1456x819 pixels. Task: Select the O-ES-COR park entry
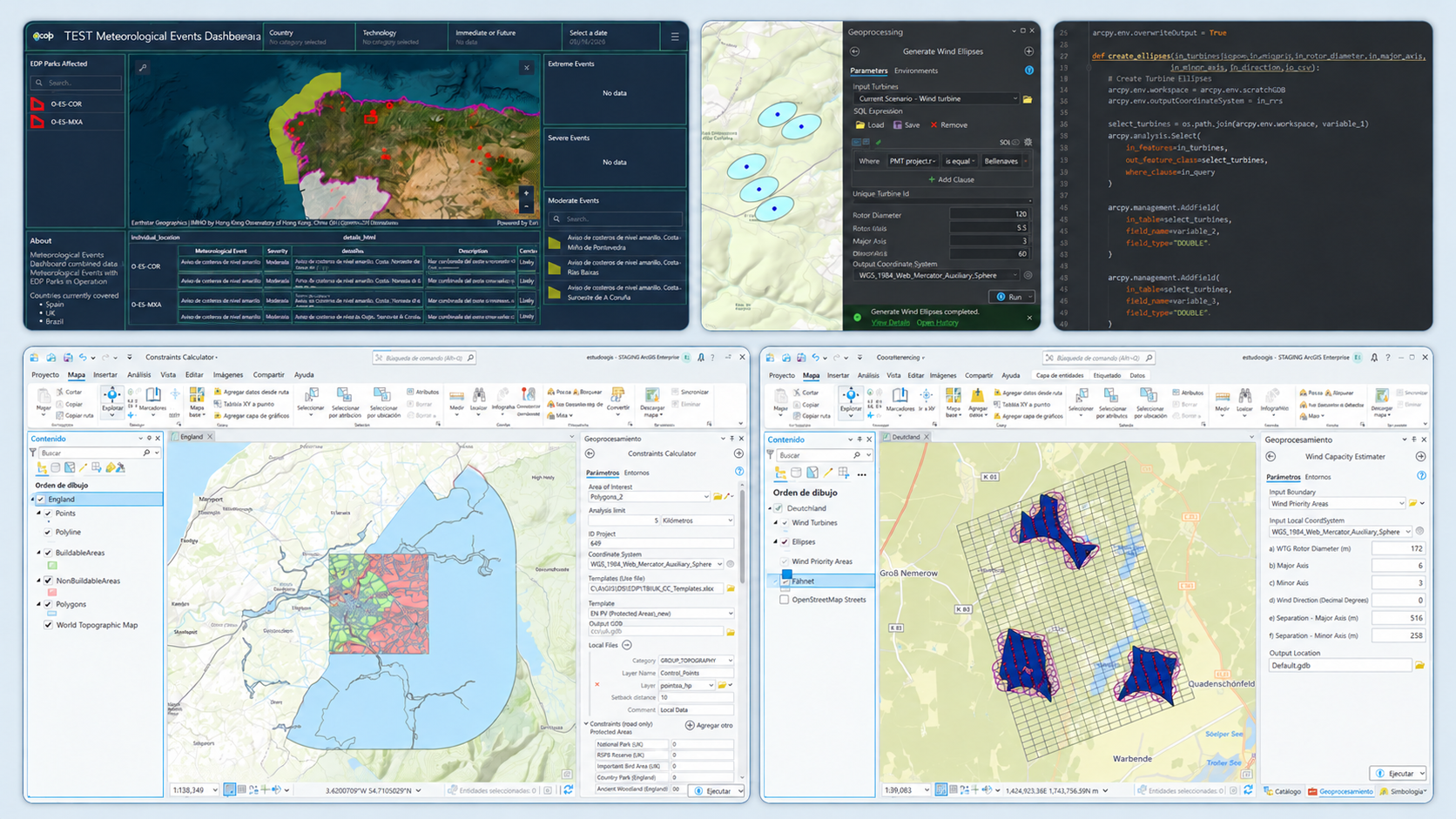pos(76,104)
